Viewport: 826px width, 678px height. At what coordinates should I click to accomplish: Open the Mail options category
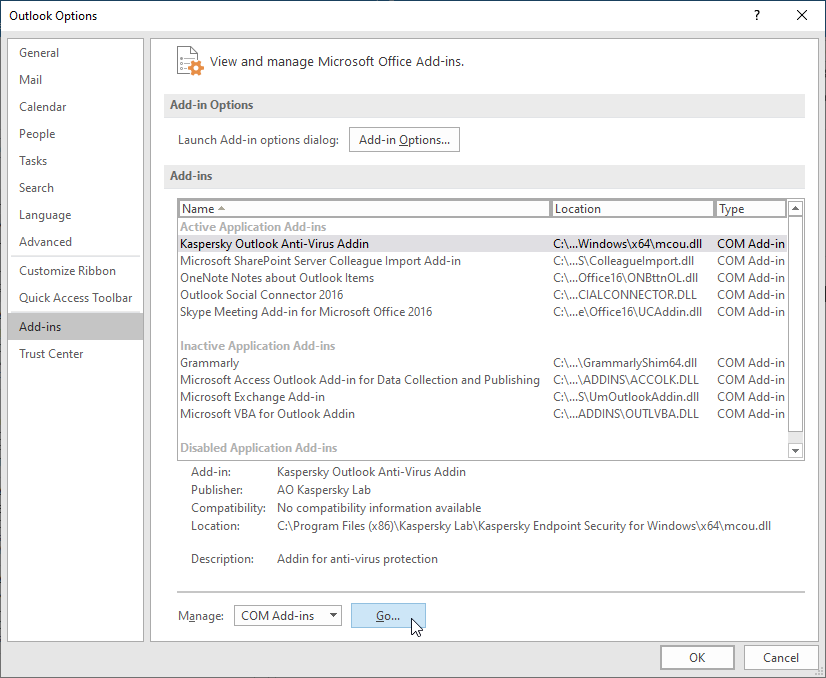(75, 80)
